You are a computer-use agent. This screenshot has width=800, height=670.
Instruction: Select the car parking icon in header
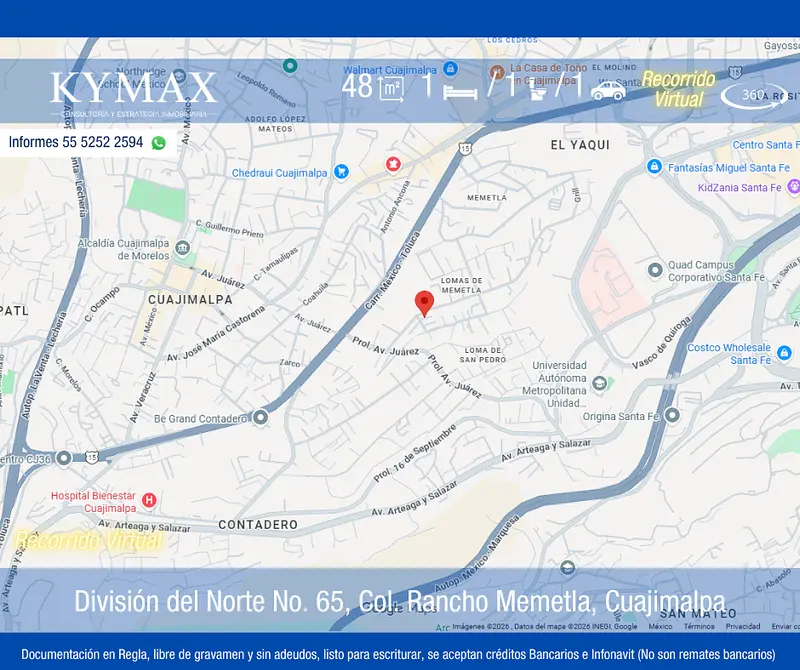tap(608, 91)
